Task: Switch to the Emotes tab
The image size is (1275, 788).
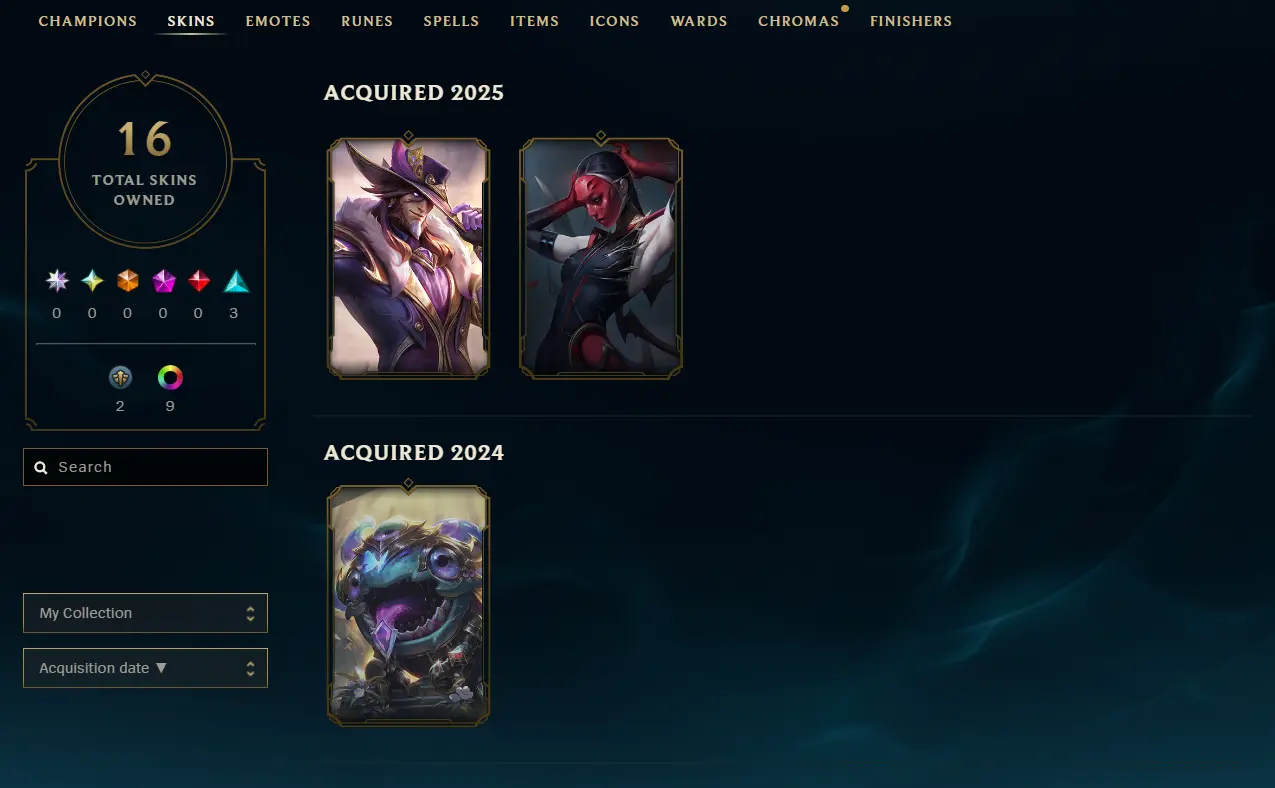Action: tap(278, 21)
